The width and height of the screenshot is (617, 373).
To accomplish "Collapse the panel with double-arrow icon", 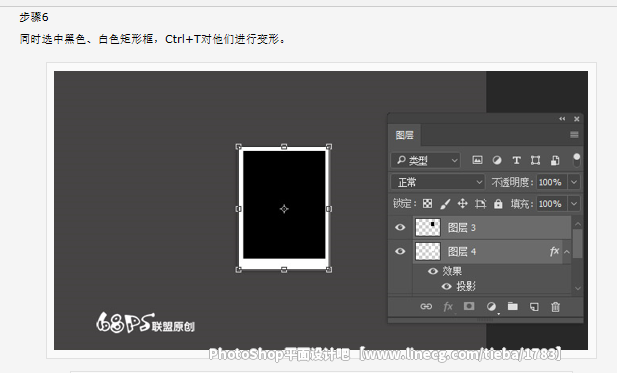I will click(562, 119).
